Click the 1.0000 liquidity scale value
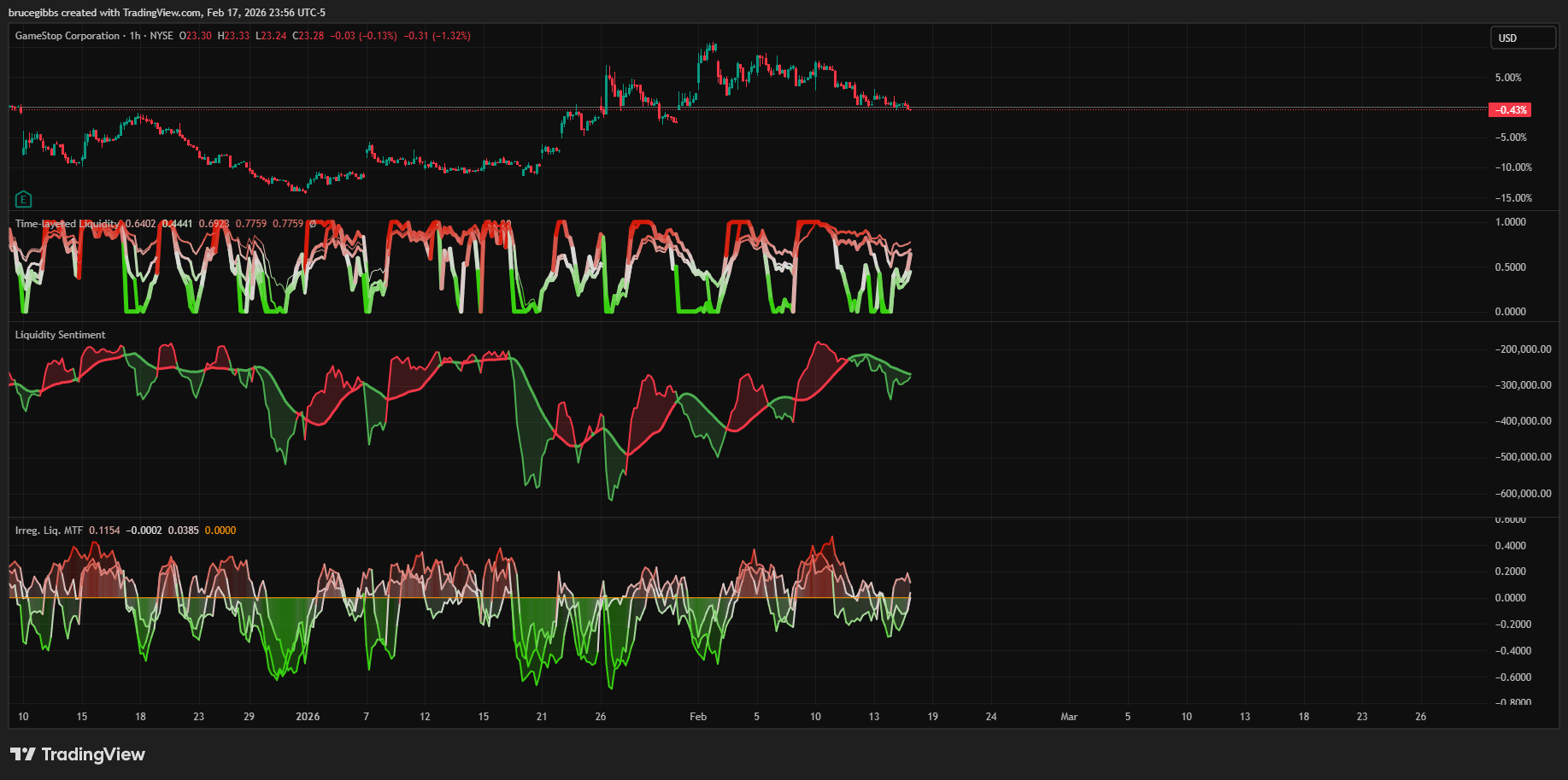Viewport: 1568px width, 780px height. pos(1510,222)
